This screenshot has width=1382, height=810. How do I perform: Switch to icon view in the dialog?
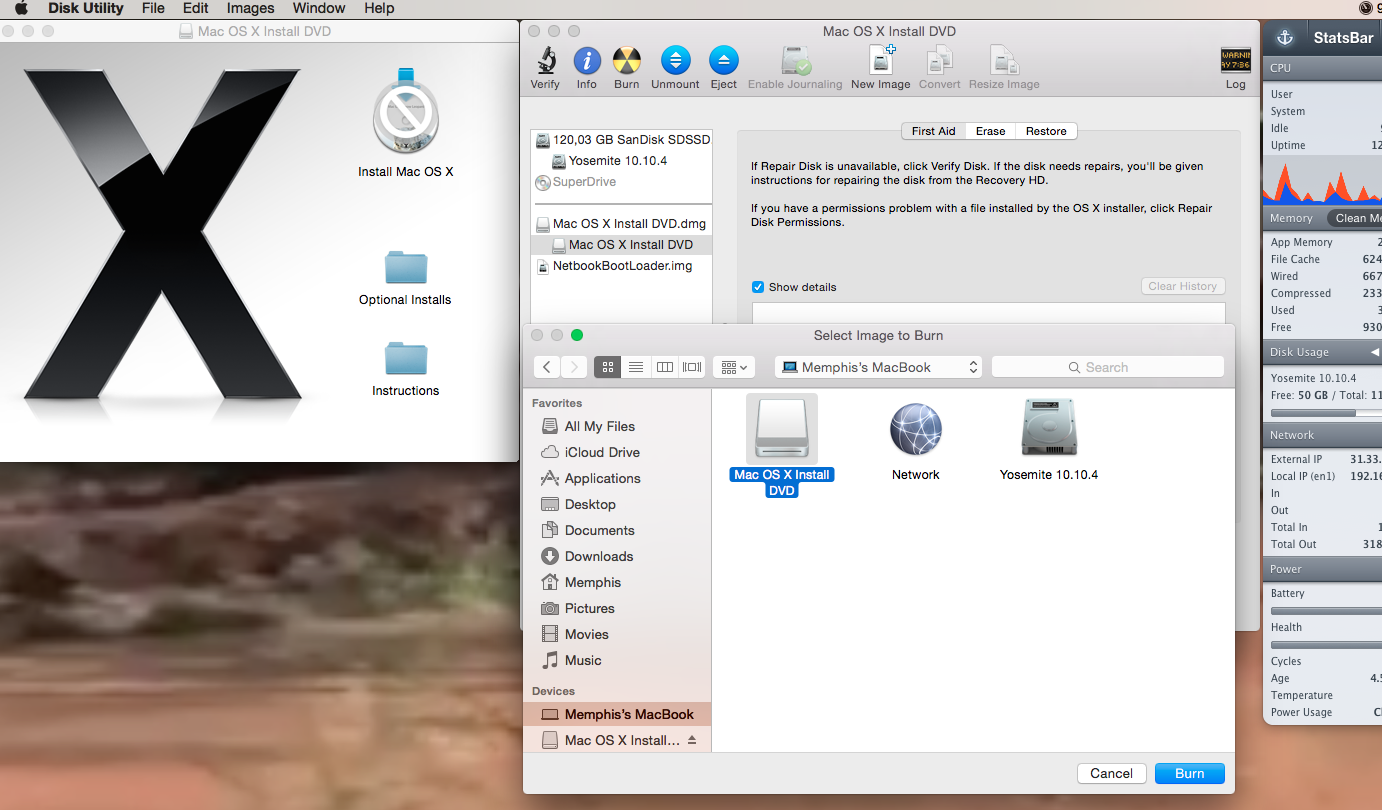(x=607, y=367)
